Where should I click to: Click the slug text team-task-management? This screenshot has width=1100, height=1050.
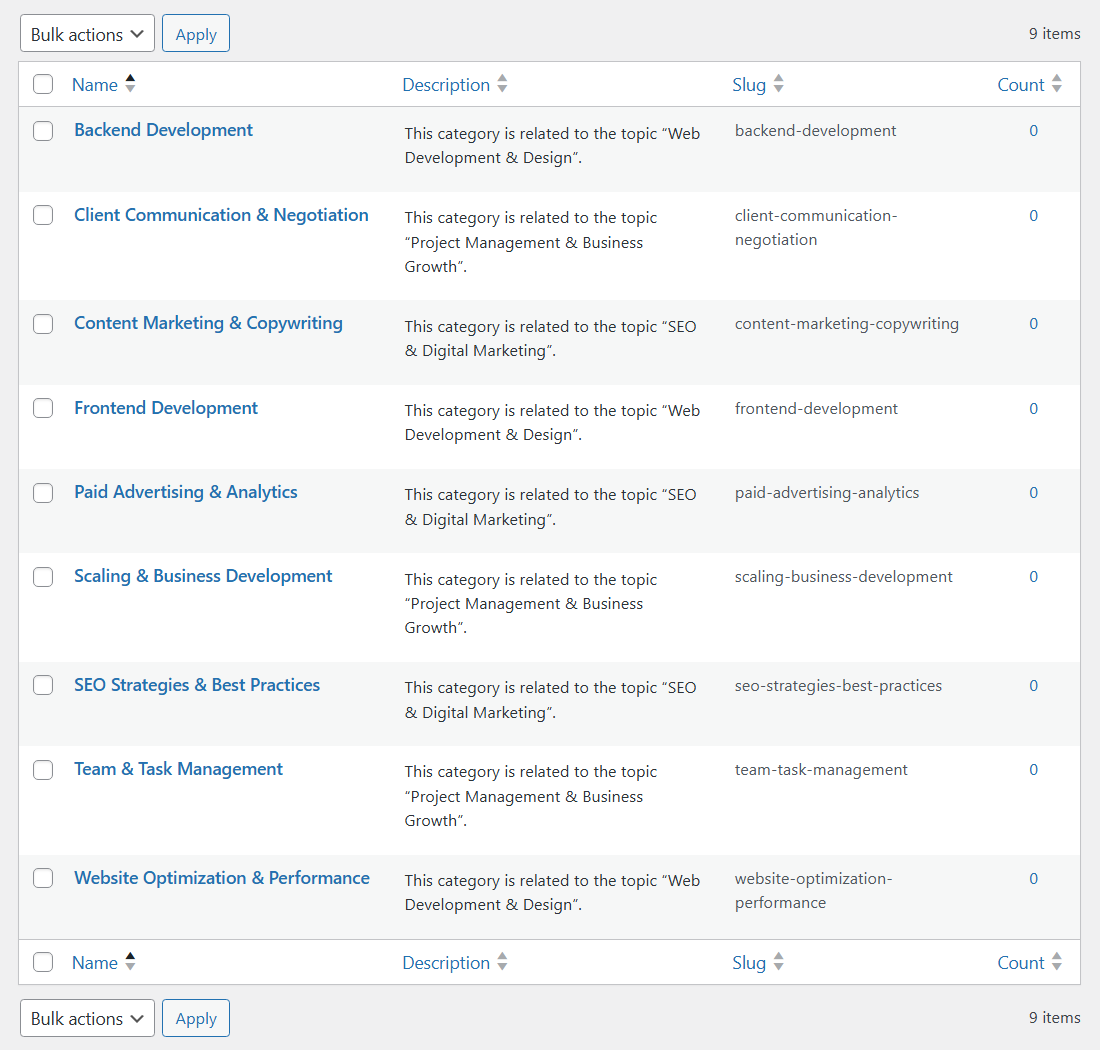[x=821, y=770]
